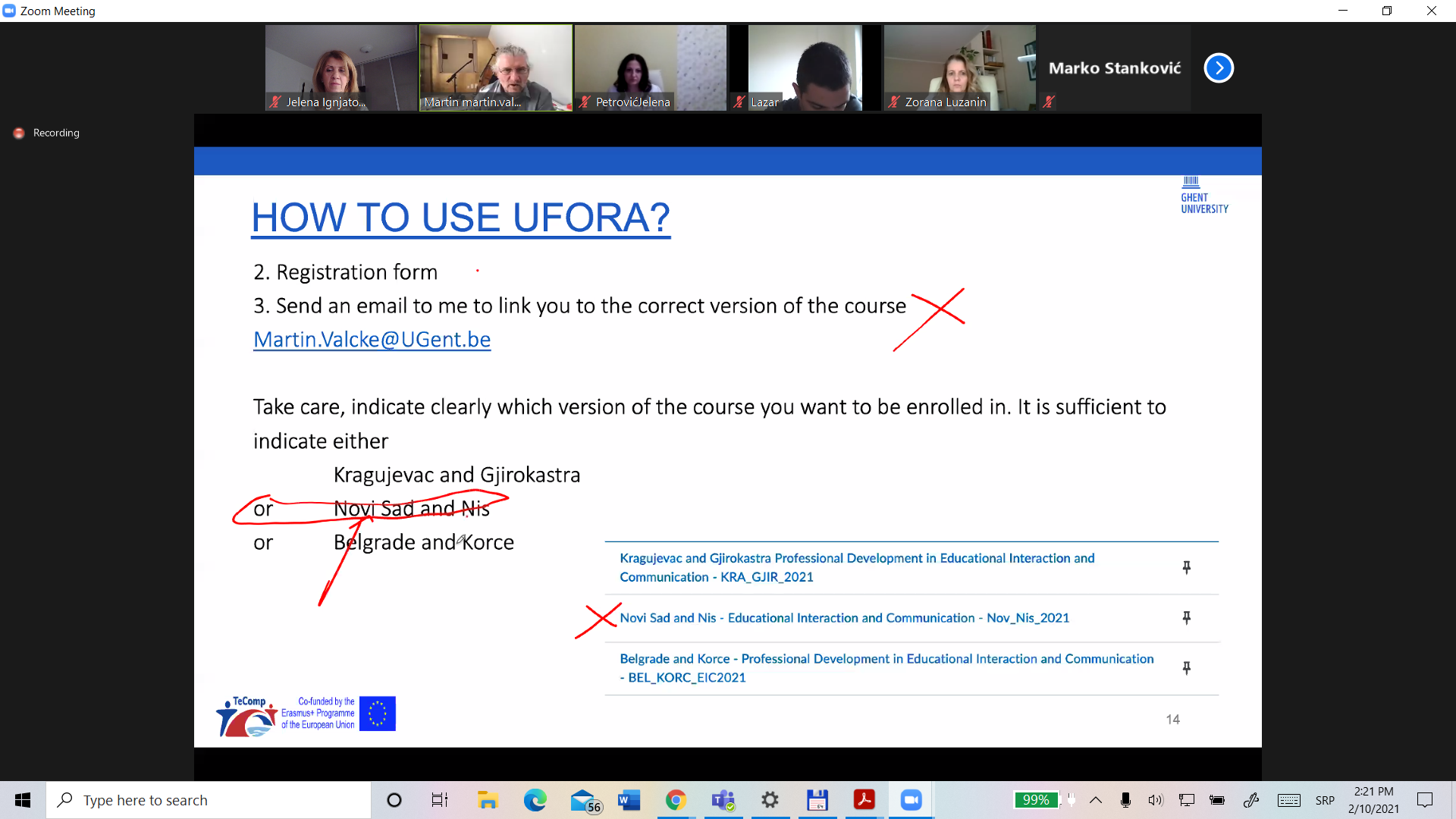The image size is (1456, 819).
Task: Click muted microphone icon on Lazar's tile
Action: [739, 102]
